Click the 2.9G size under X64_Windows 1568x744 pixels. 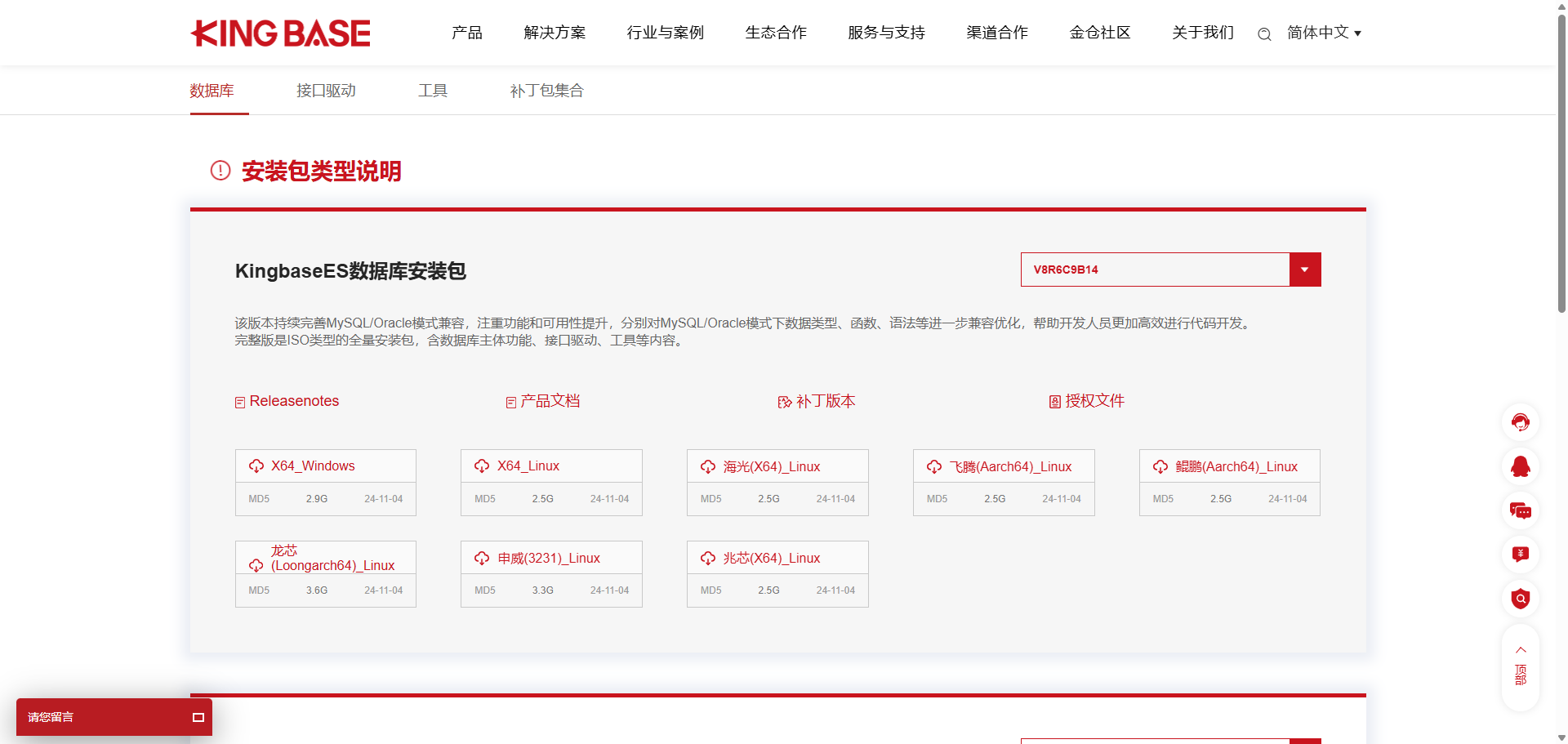[317, 499]
